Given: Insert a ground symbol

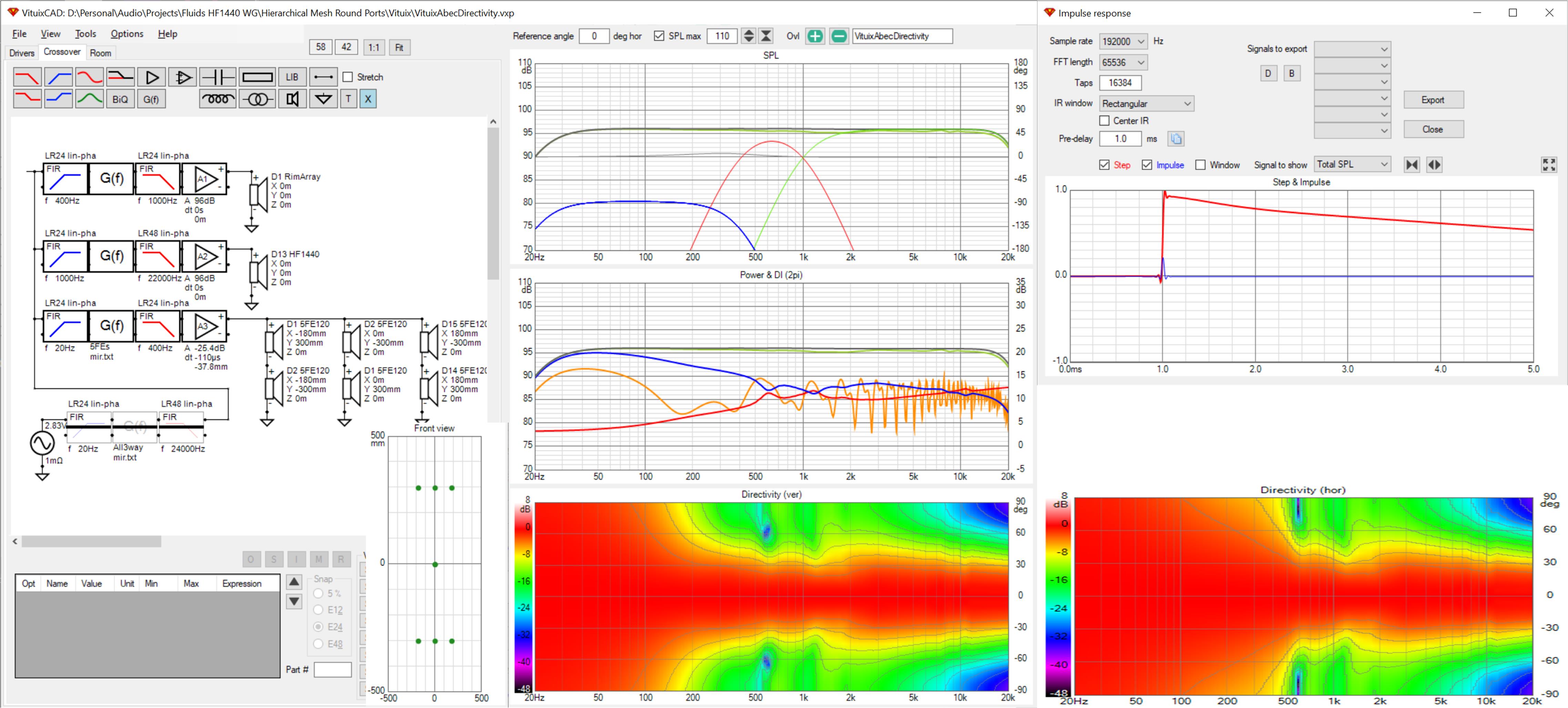Looking at the screenshot, I should [x=323, y=99].
